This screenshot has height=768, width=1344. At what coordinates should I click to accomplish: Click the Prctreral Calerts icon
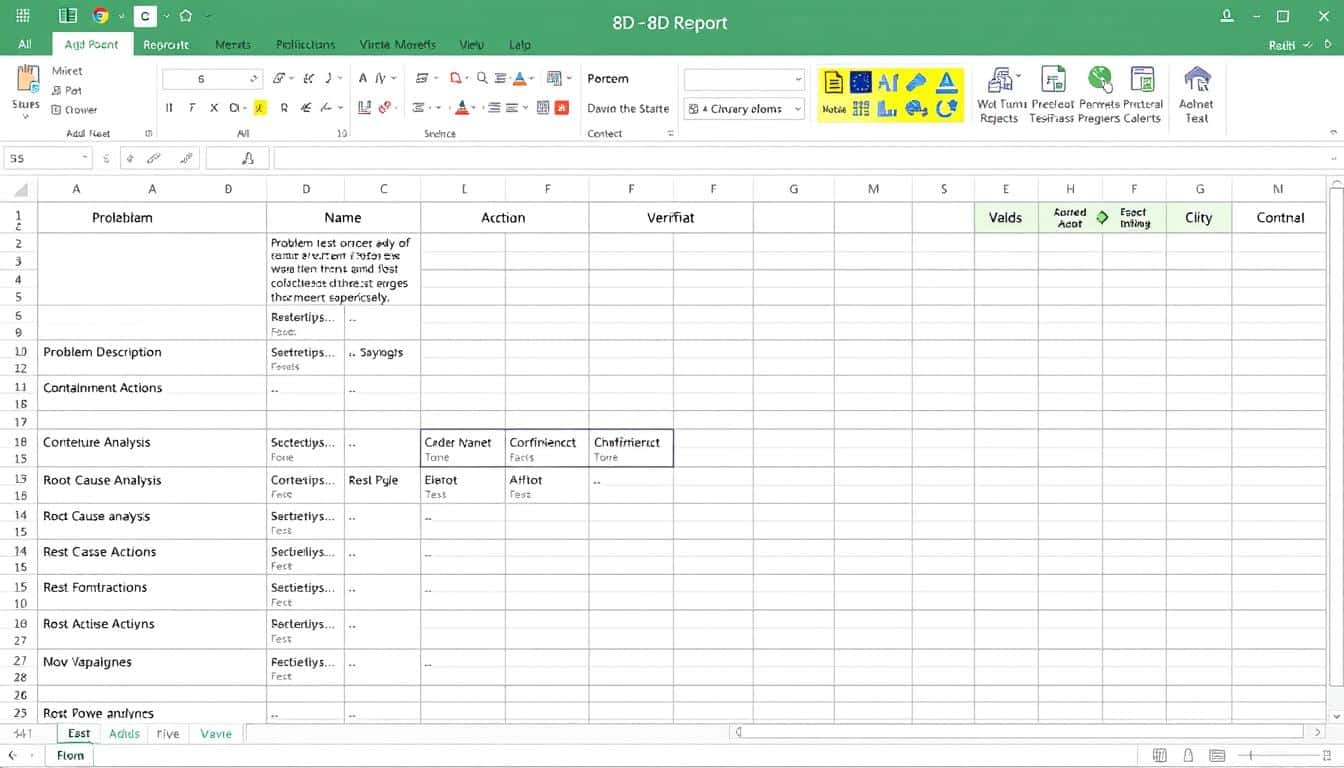tap(1143, 80)
